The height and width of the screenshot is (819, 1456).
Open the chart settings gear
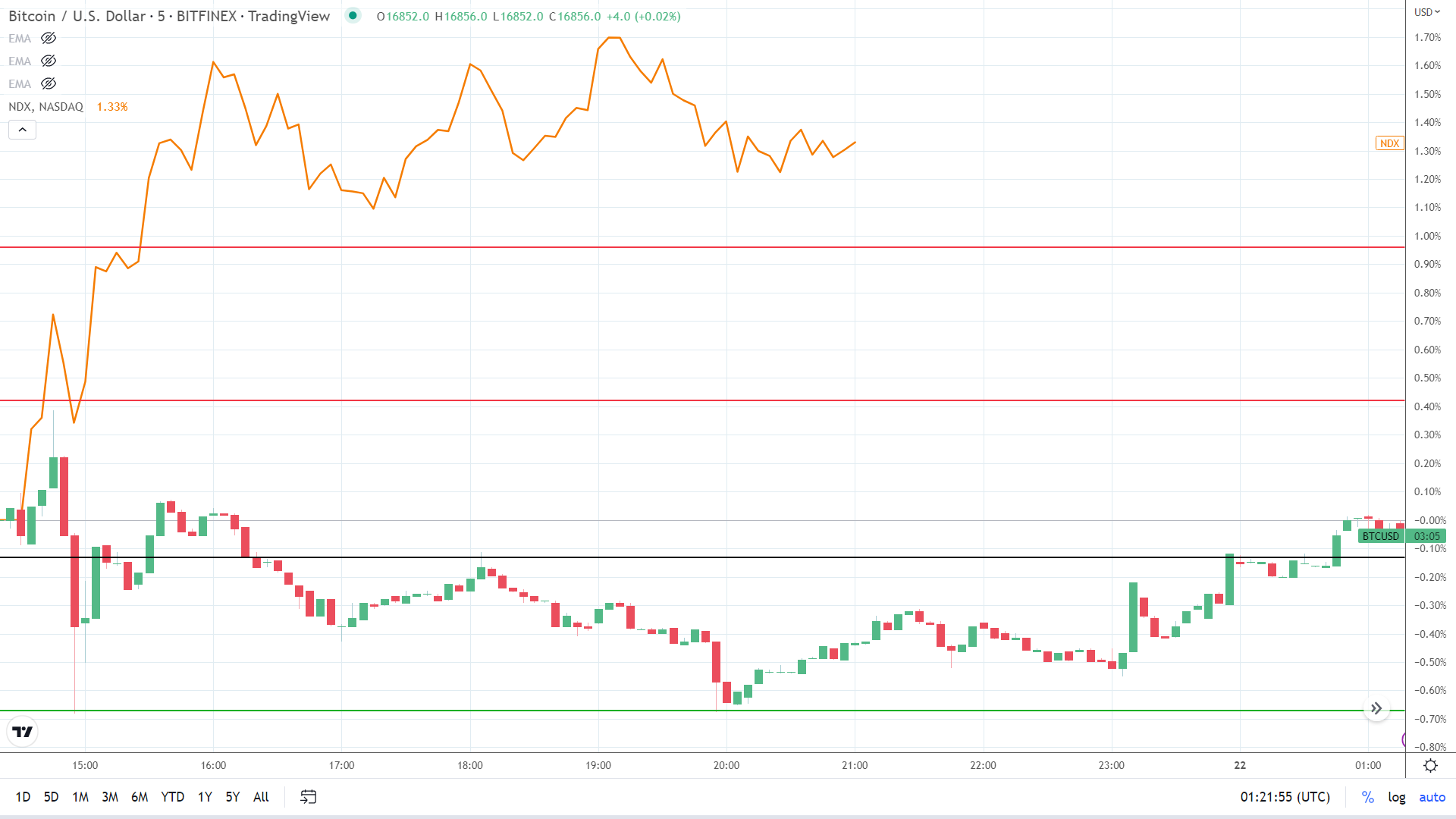click(x=1430, y=765)
